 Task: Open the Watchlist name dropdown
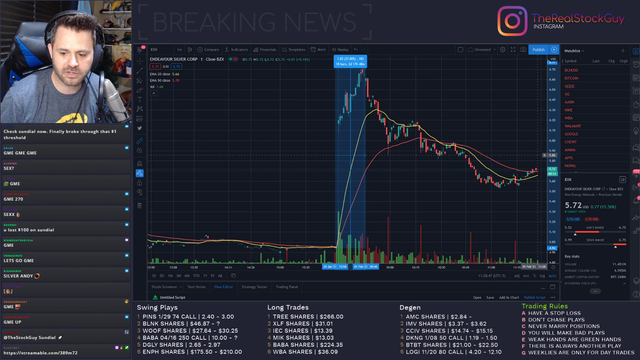[574, 51]
